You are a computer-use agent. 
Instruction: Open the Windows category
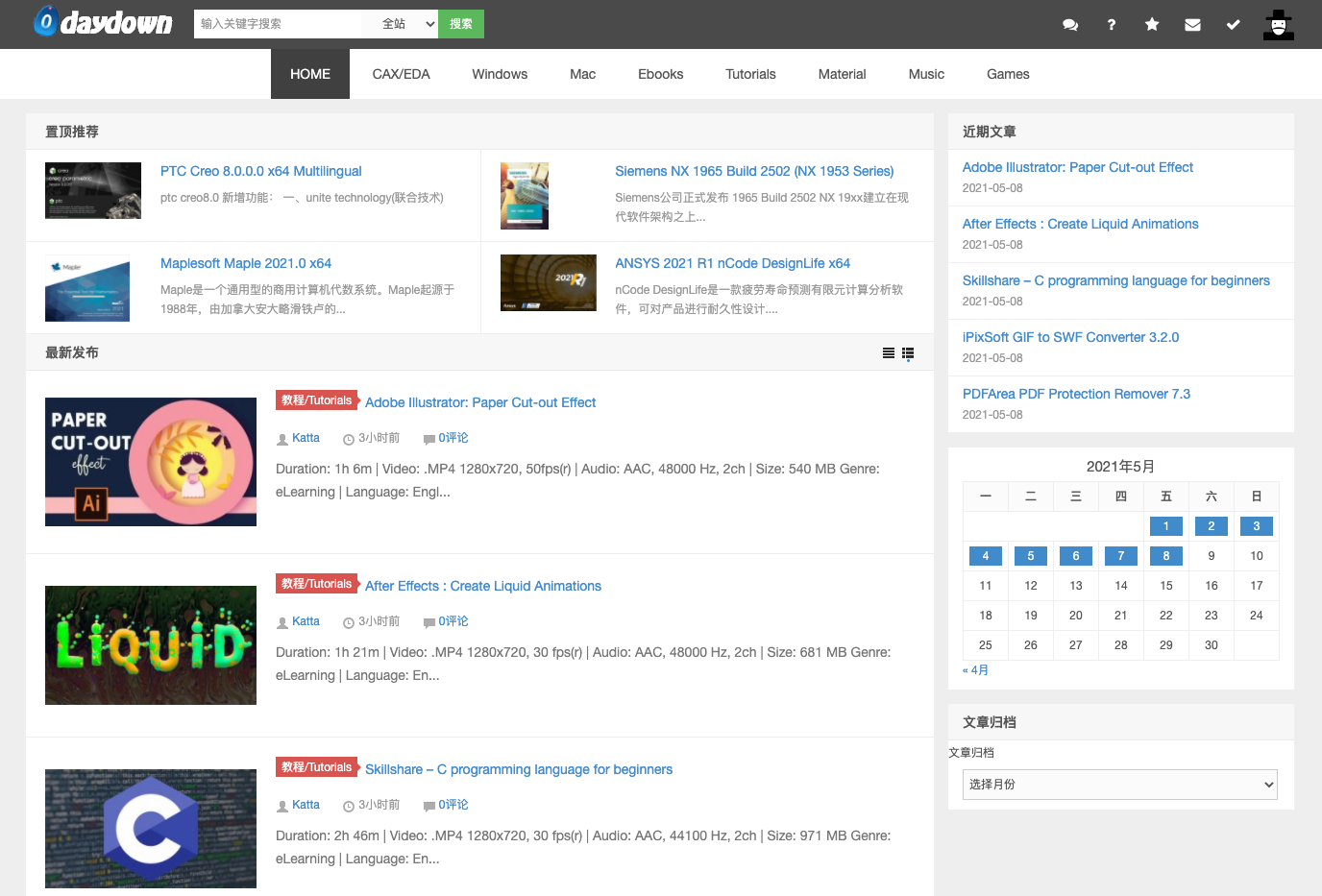(x=500, y=74)
